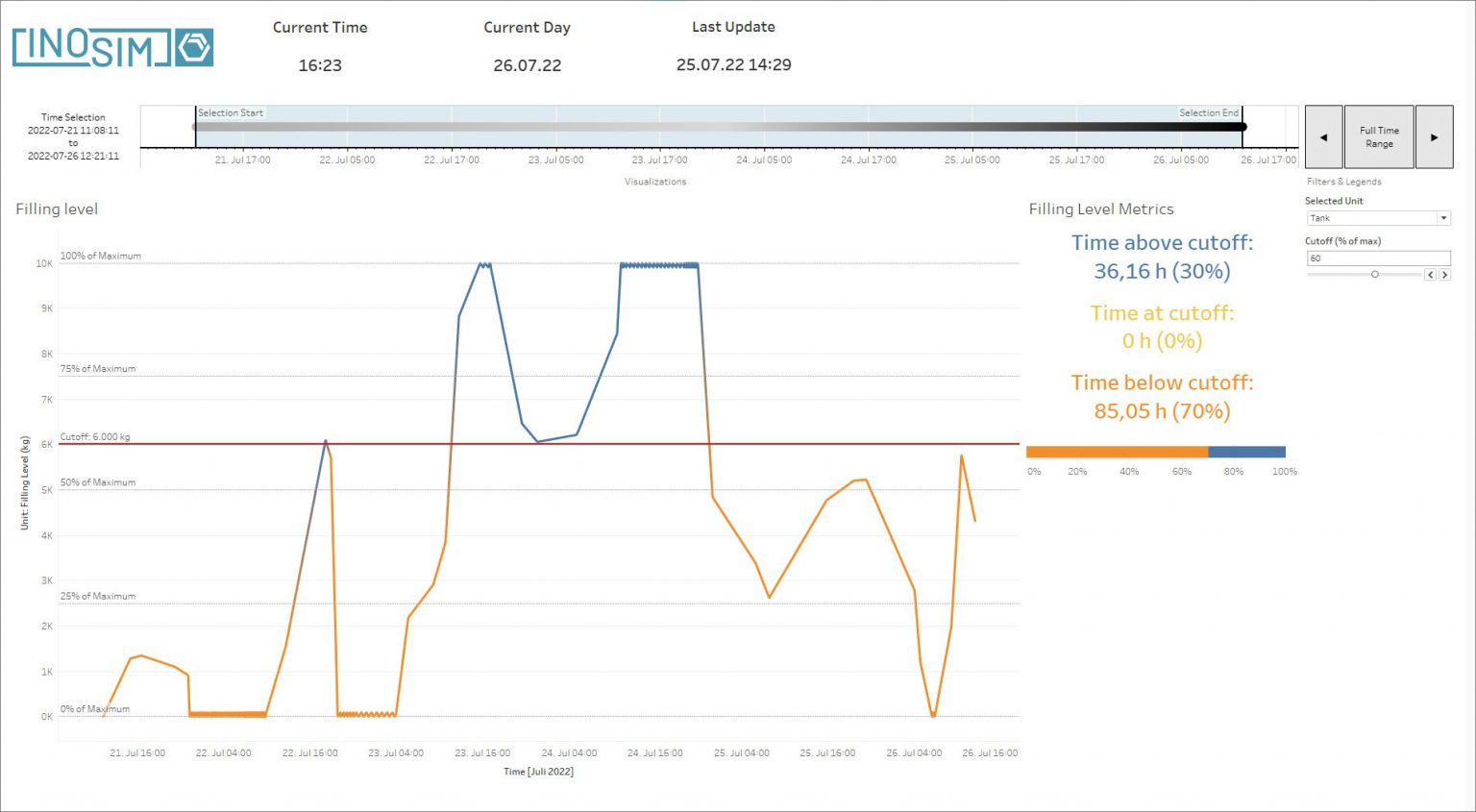The height and width of the screenshot is (812, 1476).
Task: Select the Selection Start handle
Action: tap(195, 125)
